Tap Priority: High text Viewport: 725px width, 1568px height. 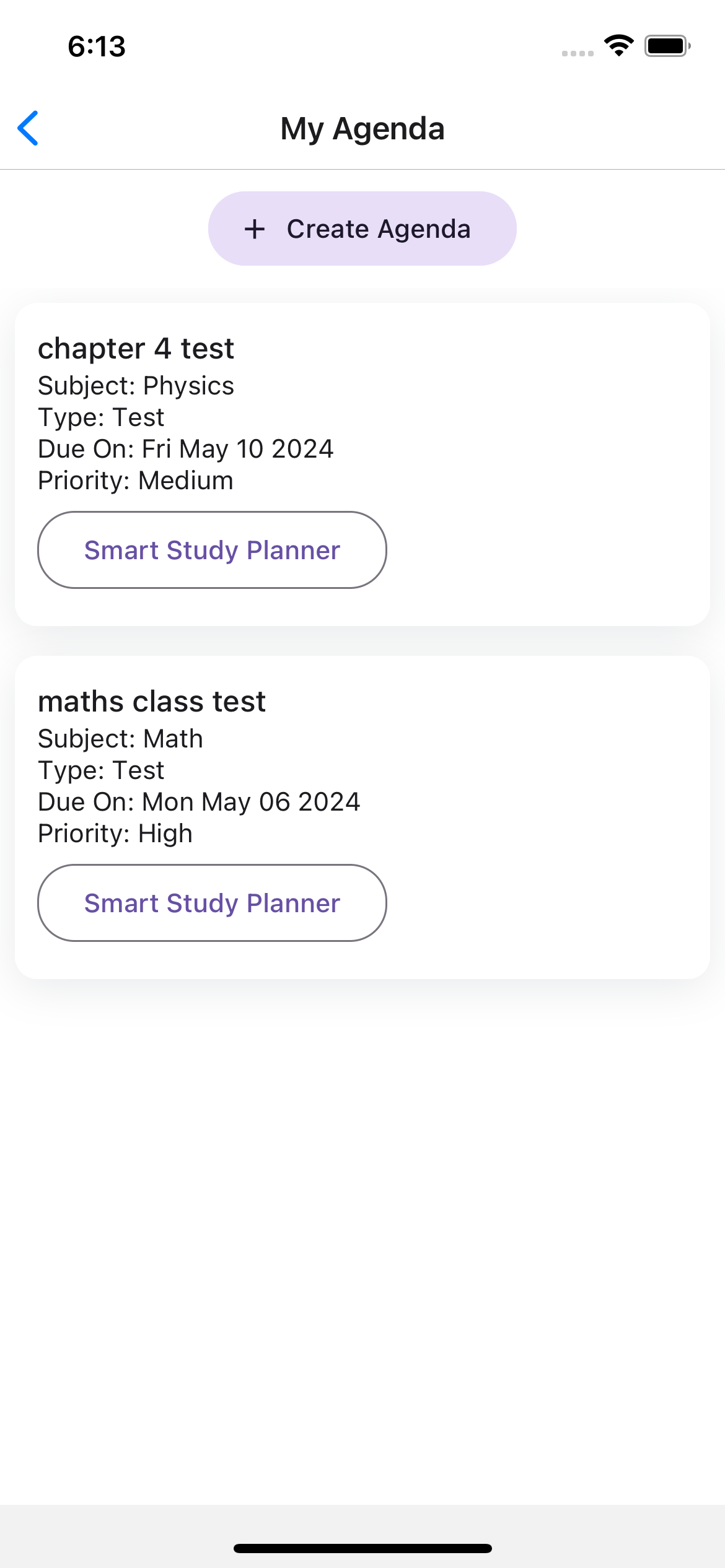(115, 834)
